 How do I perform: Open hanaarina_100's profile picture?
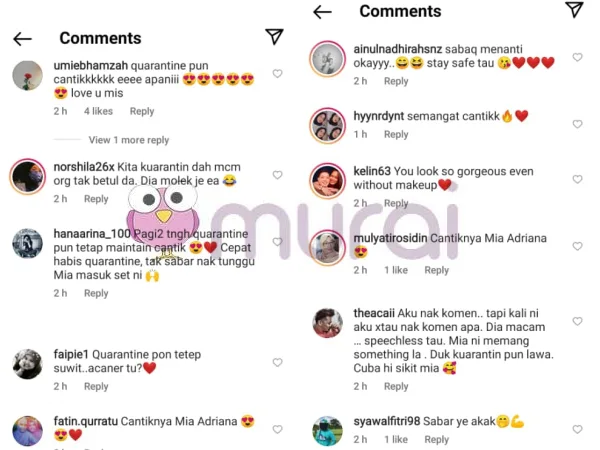(27, 243)
